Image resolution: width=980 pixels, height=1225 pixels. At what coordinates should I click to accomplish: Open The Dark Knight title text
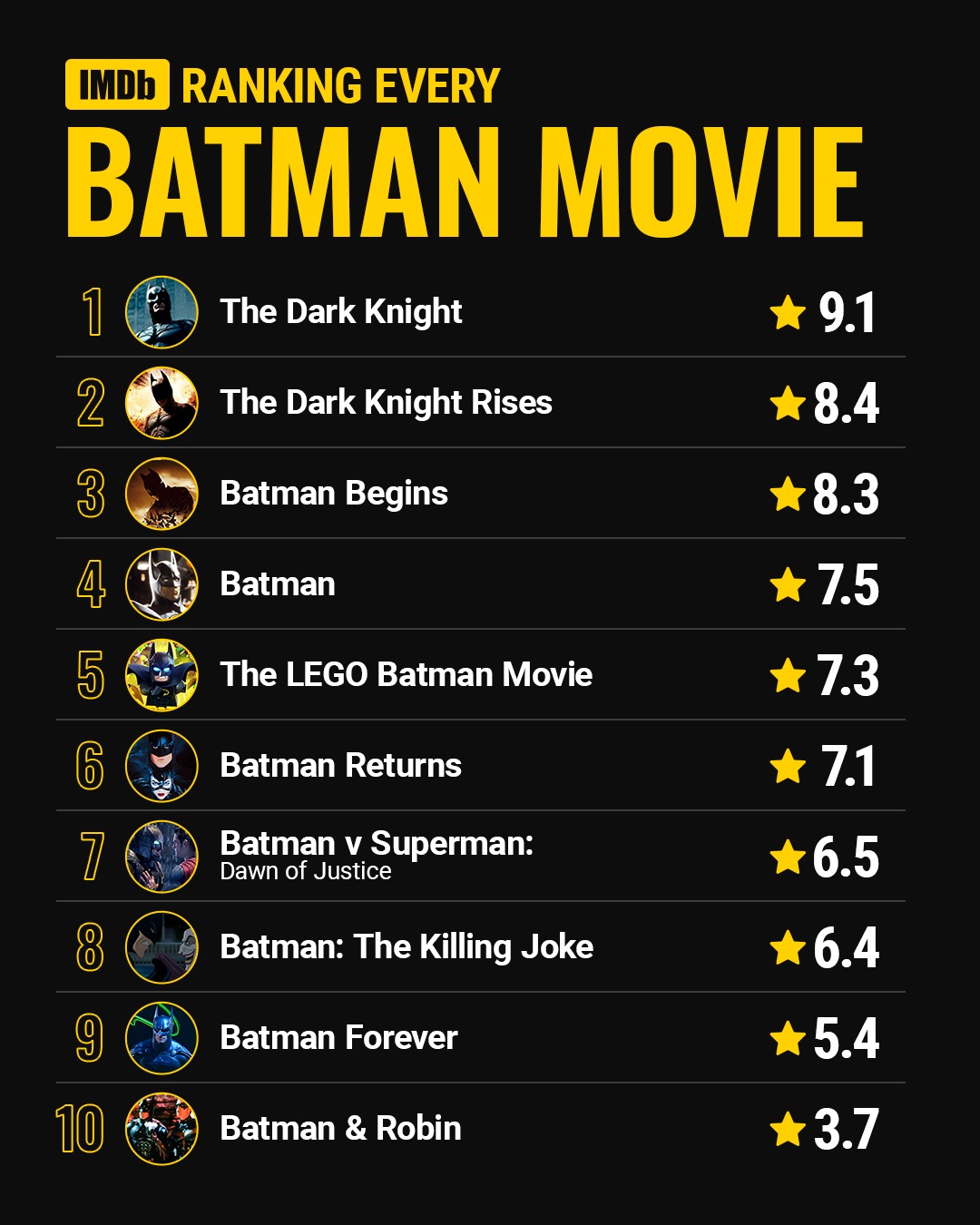click(341, 312)
